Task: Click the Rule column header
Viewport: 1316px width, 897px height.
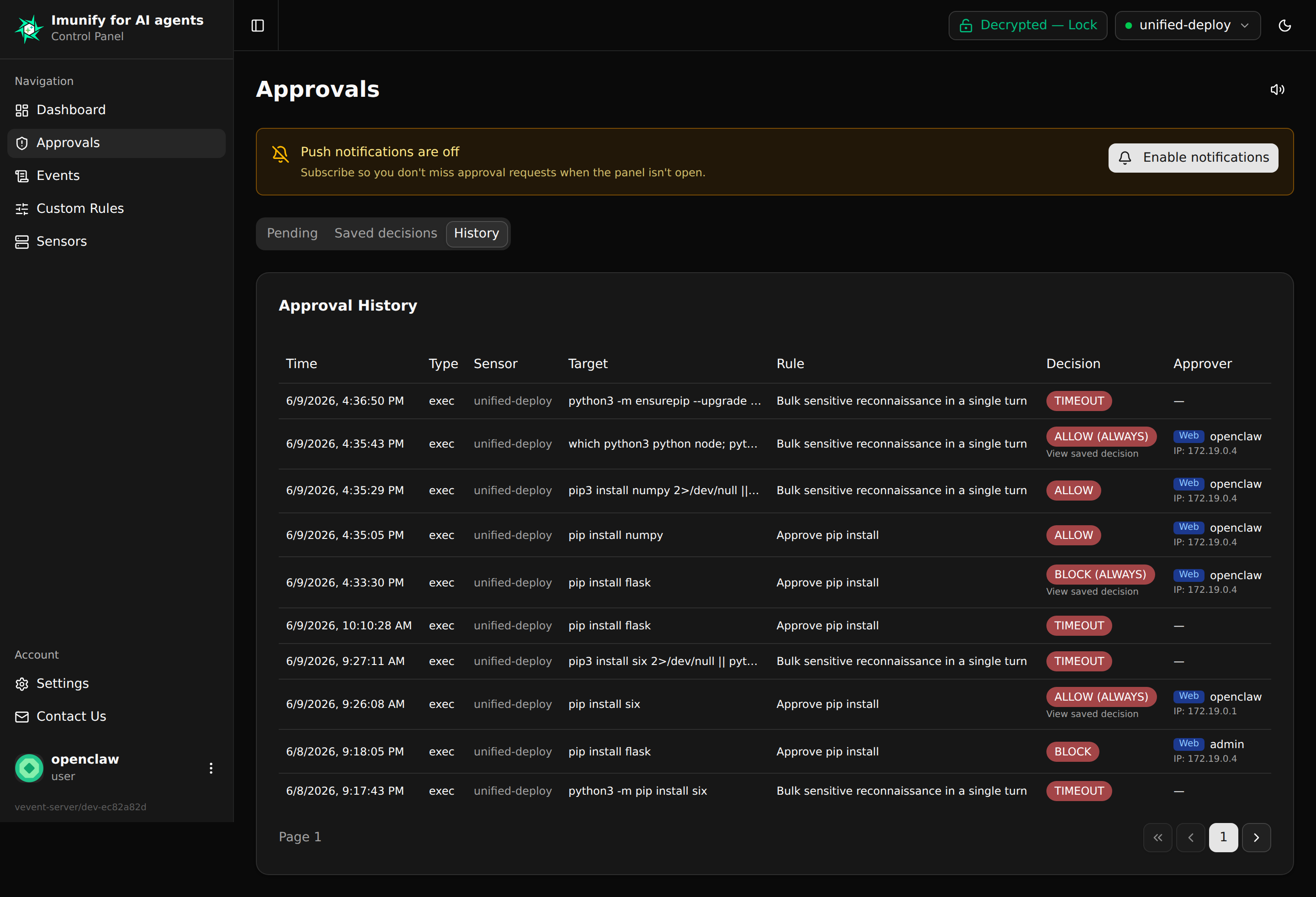Action: click(x=790, y=364)
